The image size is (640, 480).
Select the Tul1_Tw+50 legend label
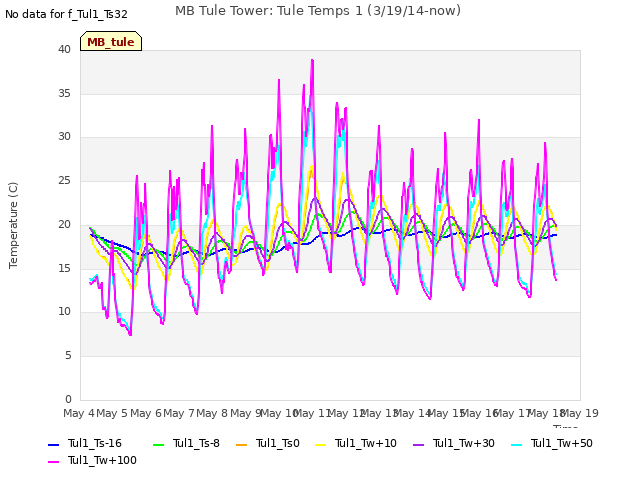562,443
